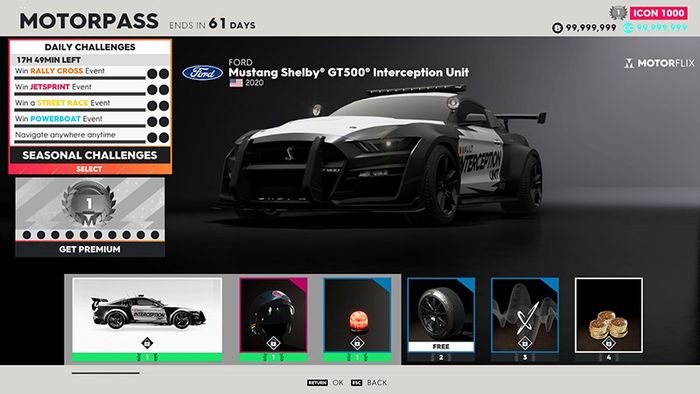700x394 pixels.
Task: Click the lock icon on the coins reward
Action: pos(609,343)
